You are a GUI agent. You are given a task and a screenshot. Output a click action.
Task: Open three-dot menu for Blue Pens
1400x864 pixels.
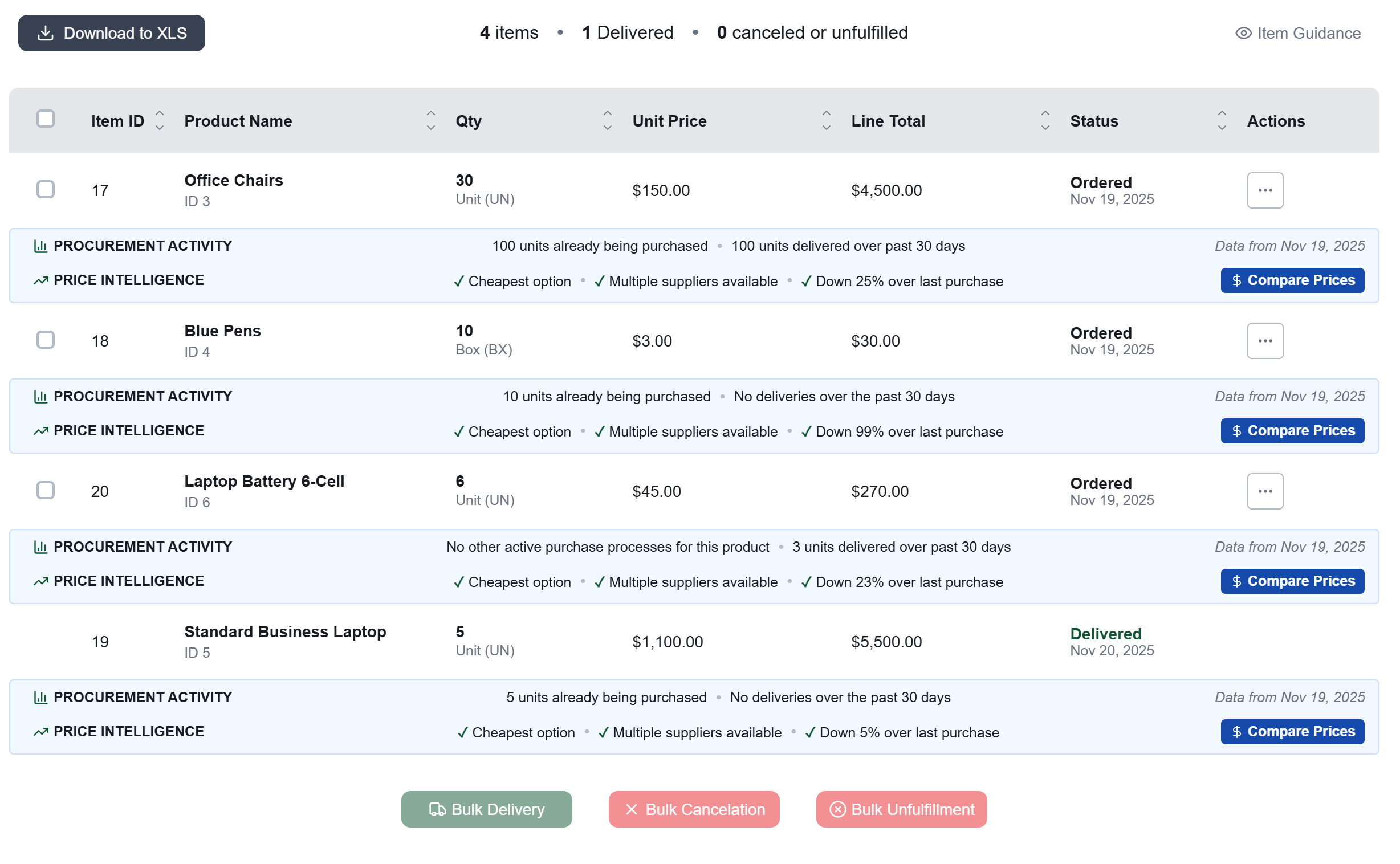[1267, 341]
